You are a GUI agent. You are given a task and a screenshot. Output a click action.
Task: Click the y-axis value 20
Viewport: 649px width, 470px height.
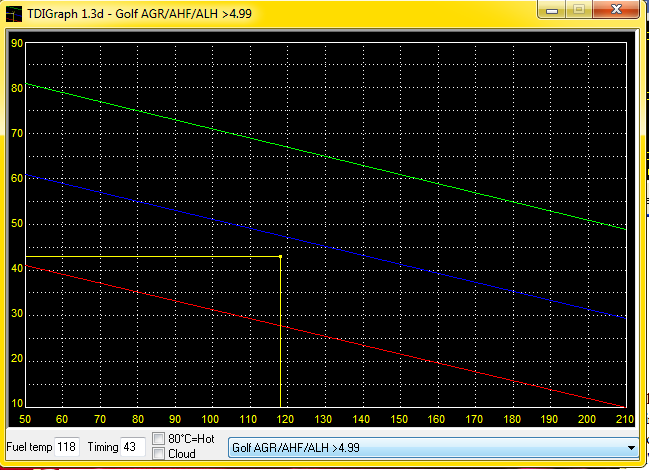coord(17,358)
